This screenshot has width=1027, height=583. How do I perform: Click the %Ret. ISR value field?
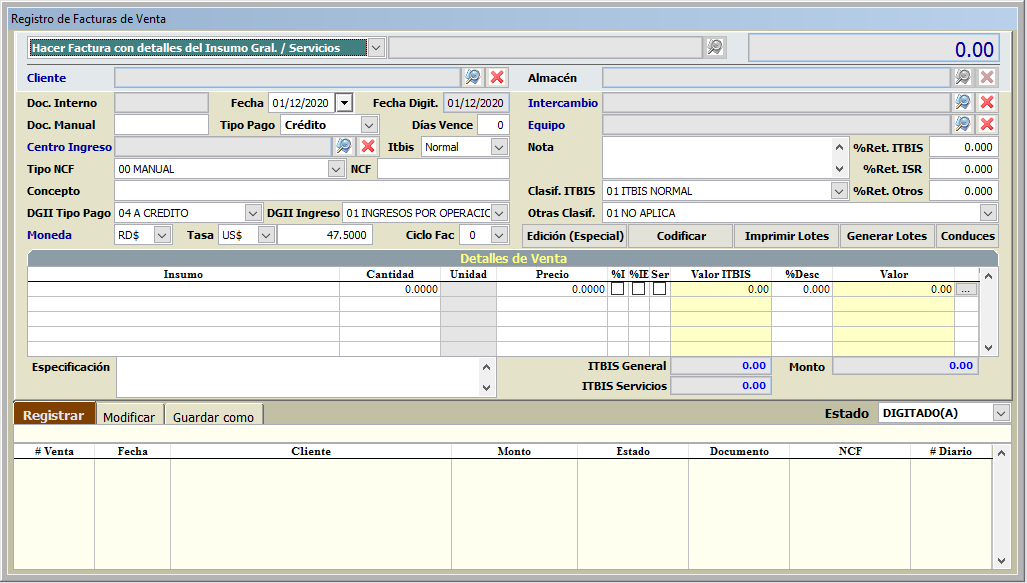click(963, 169)
